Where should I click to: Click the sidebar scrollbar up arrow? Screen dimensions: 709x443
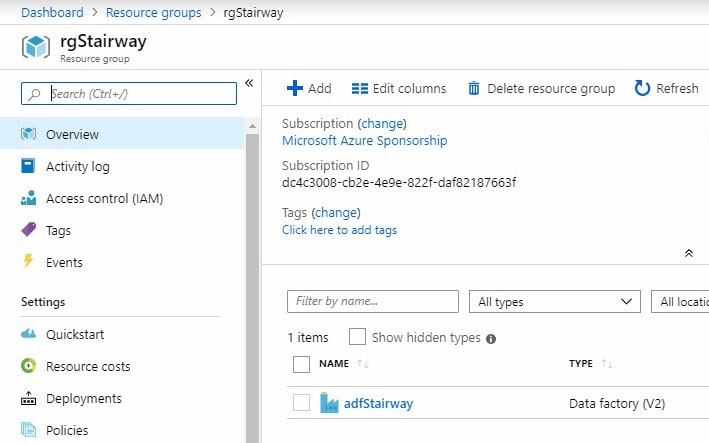[252, 126]
